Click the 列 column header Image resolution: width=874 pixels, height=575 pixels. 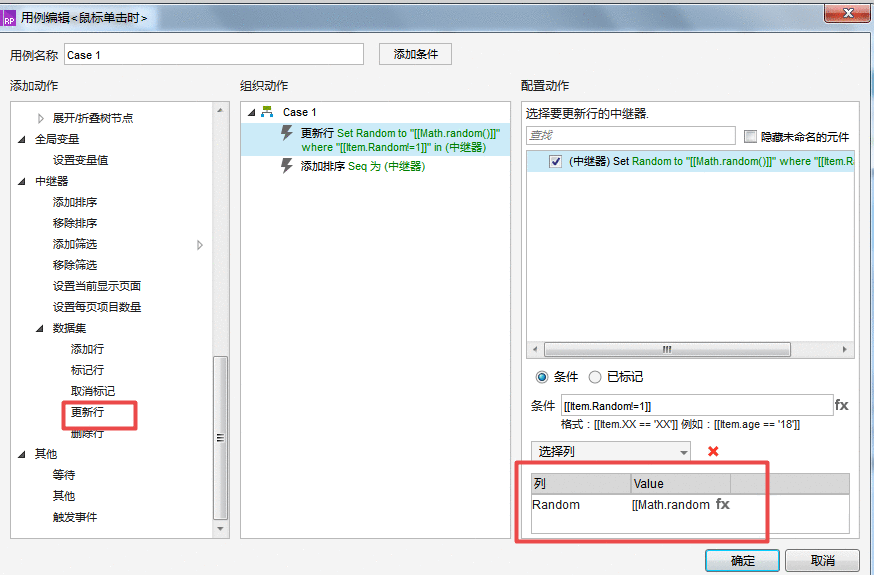(581, 484)
